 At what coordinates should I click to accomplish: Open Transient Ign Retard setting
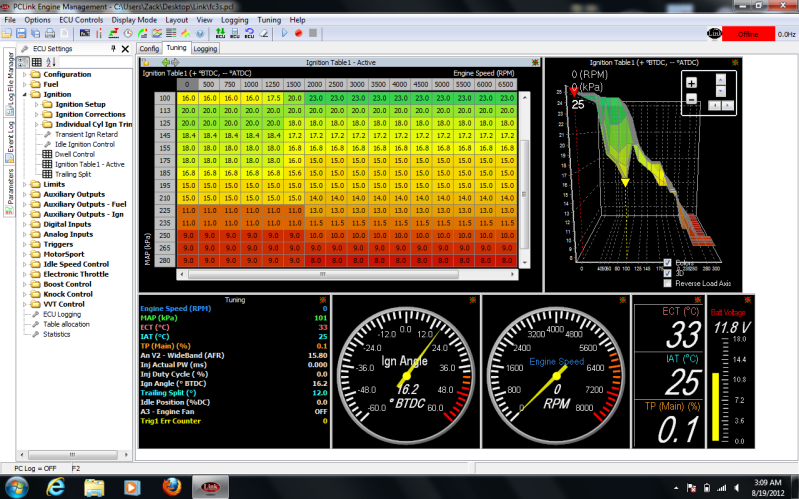pos(86,135)
